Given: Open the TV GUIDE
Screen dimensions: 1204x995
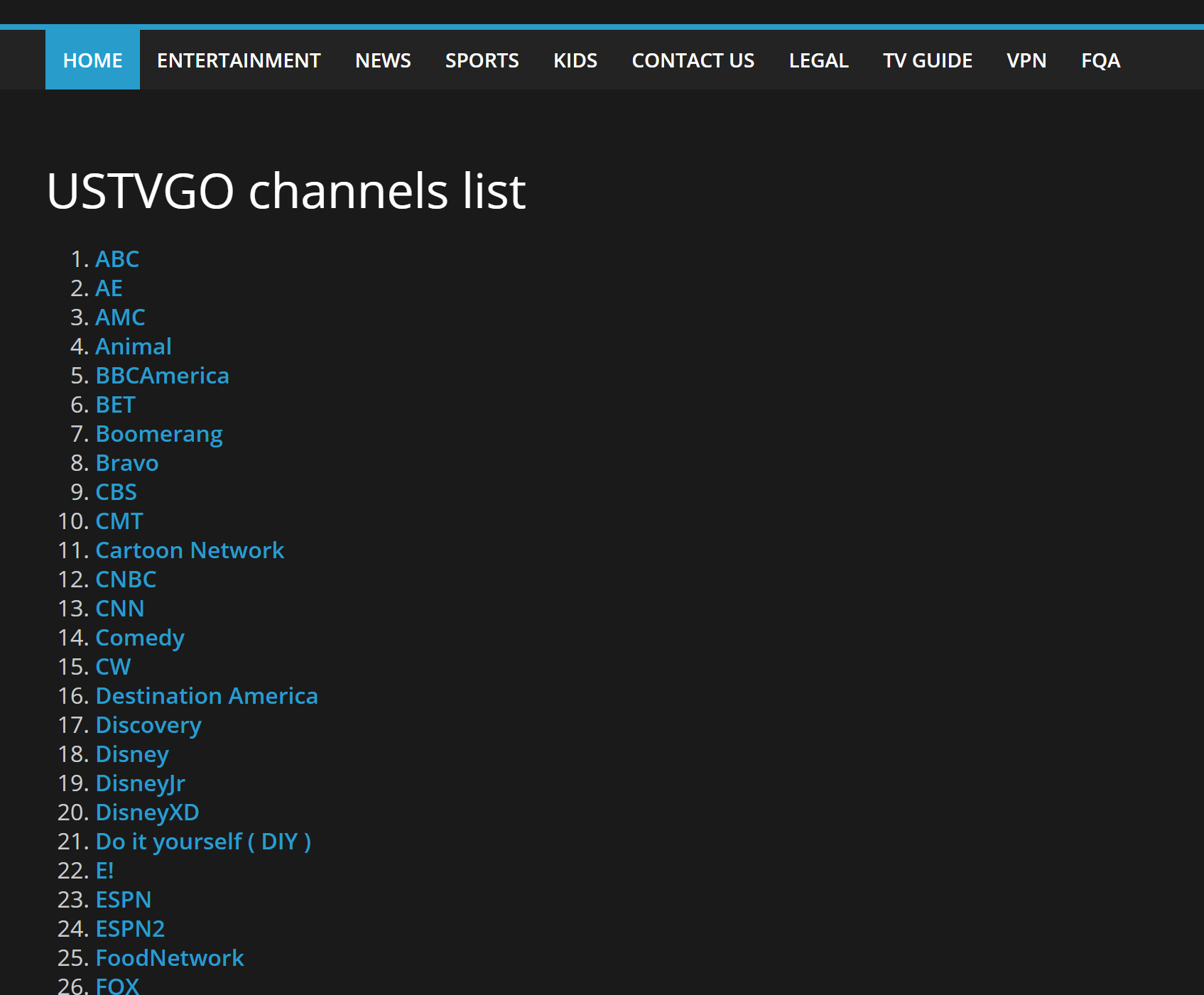Looking at the screenshot, I should (927, 60).
